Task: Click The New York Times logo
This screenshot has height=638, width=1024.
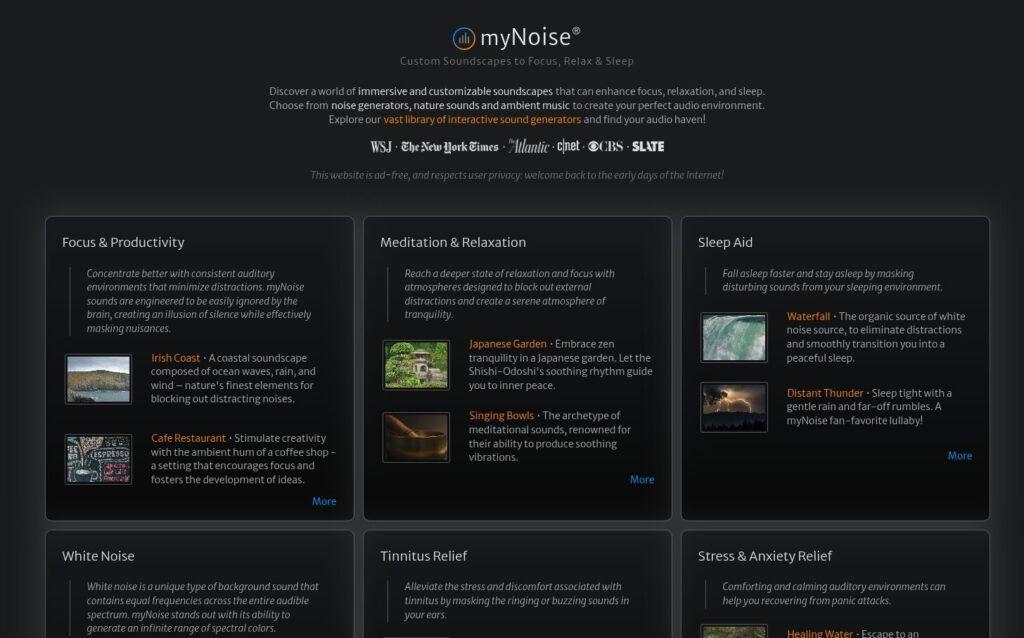Action: pos(449,147)
